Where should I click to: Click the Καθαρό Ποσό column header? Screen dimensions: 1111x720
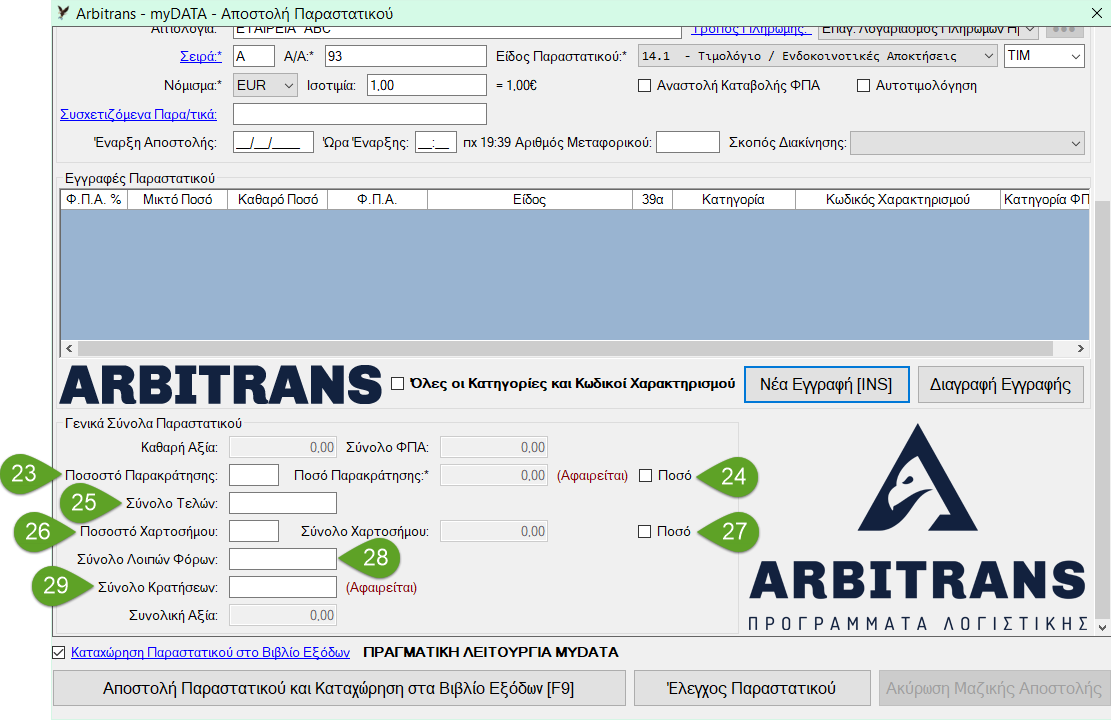click(278, 200)
